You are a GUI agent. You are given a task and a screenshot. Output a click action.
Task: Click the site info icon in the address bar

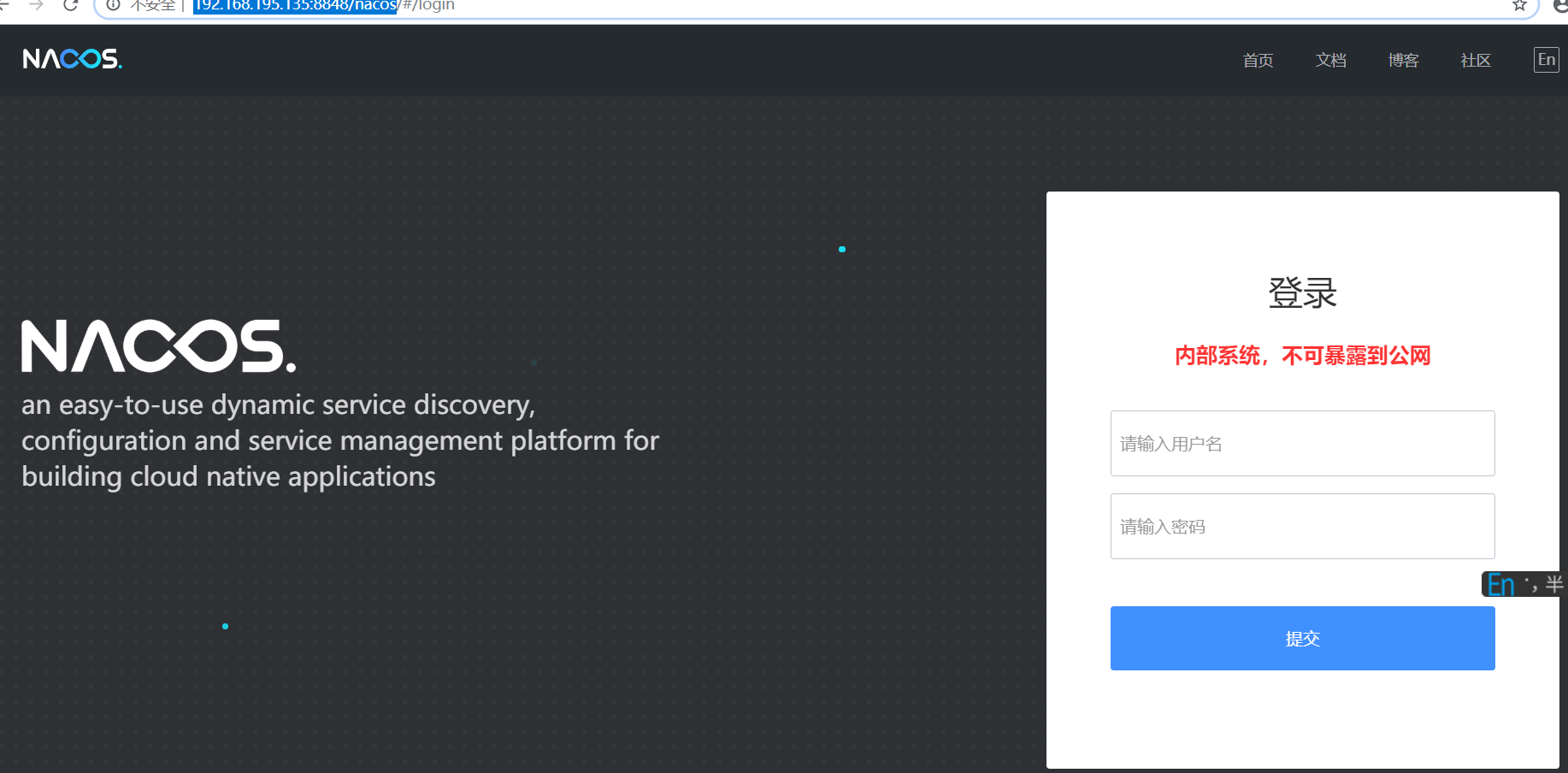[113, 5]
